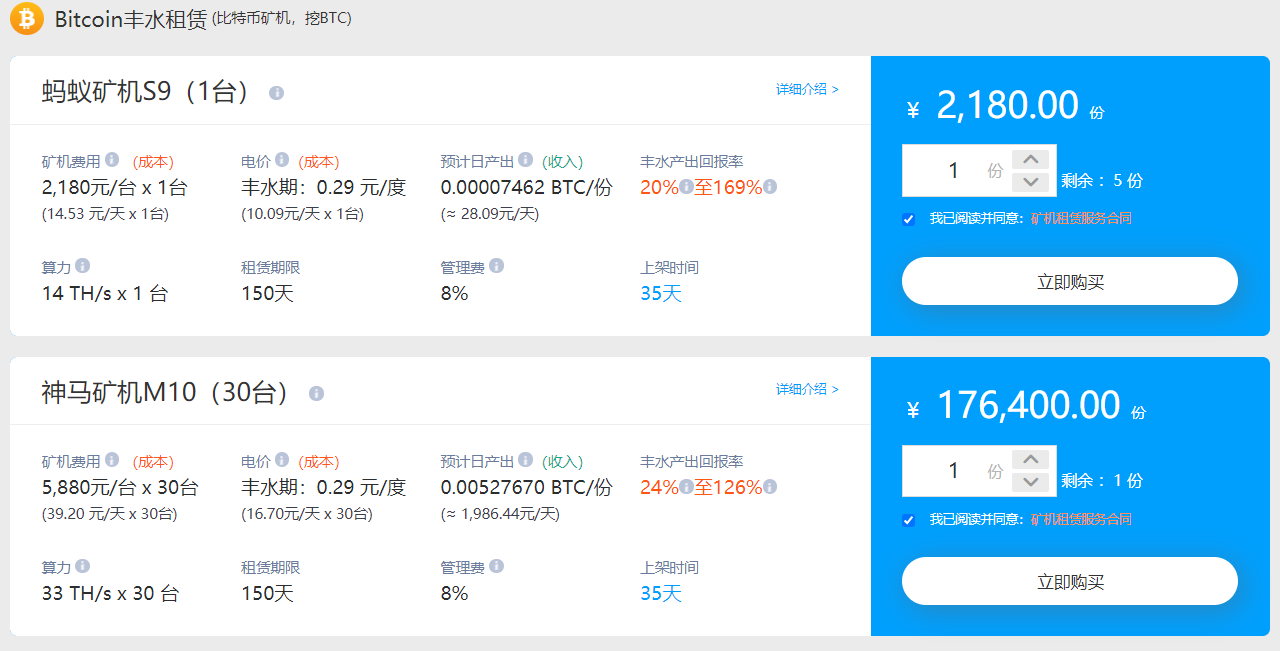Image resolution: width=1280 pixels, height=651 pixels.
Task: Uncheck agreement checkbox in the ¥176,400.00 panel
Action: [909, 520]
